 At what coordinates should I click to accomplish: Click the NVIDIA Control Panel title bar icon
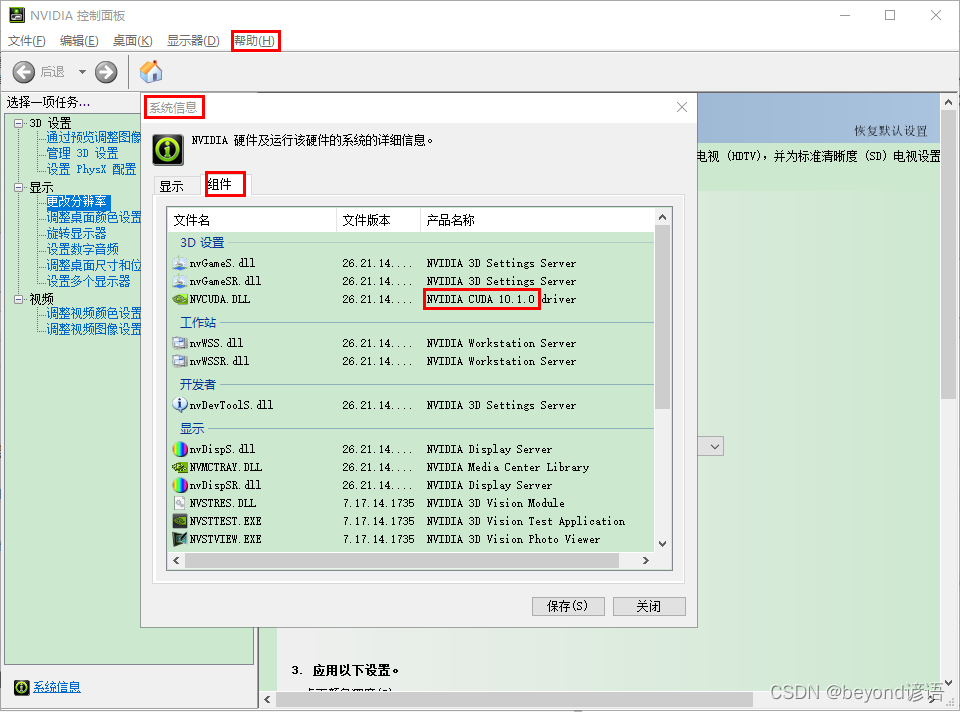[17, 15]
